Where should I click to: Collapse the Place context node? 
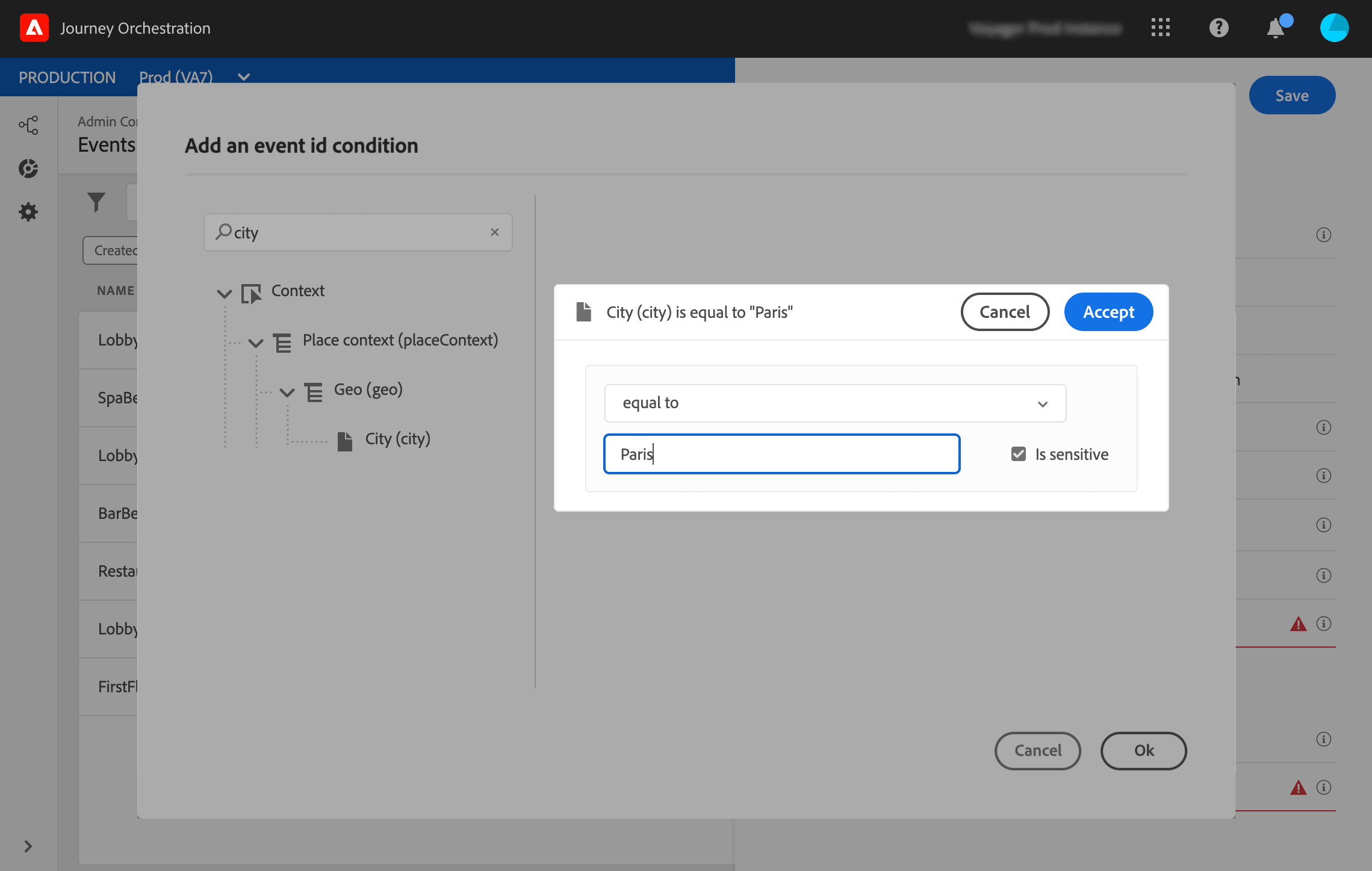(256, 343)
